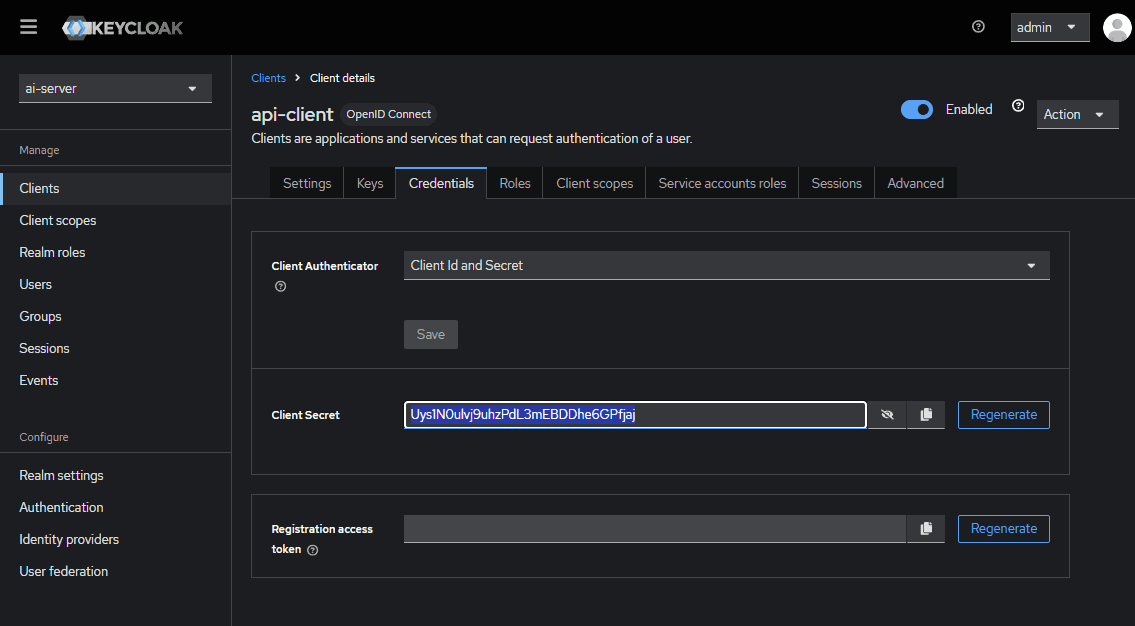Click Client Authenticator help icon
Image resolution: width=1135 pixels, height=626 pixels.
pos(281,287)
